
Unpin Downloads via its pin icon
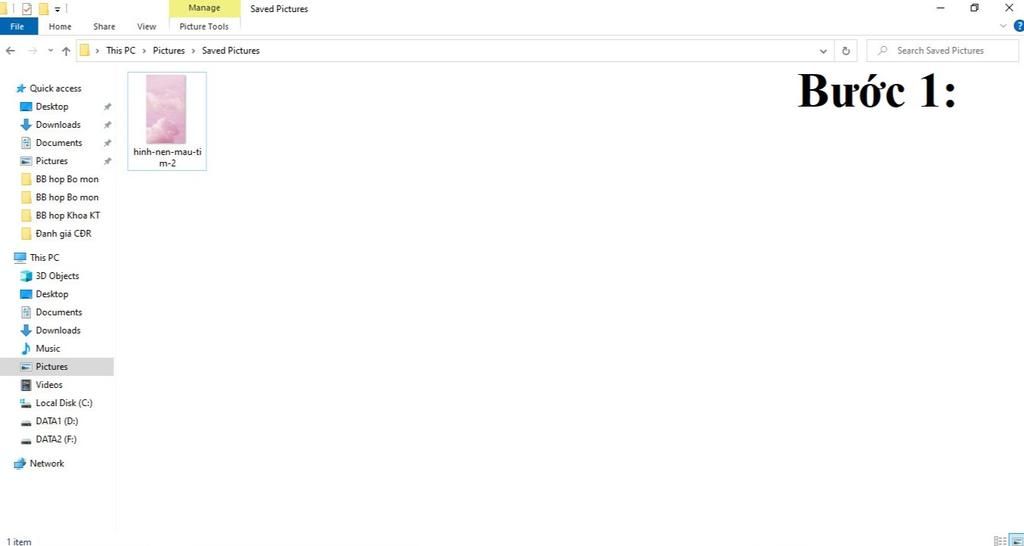(108, 125)
